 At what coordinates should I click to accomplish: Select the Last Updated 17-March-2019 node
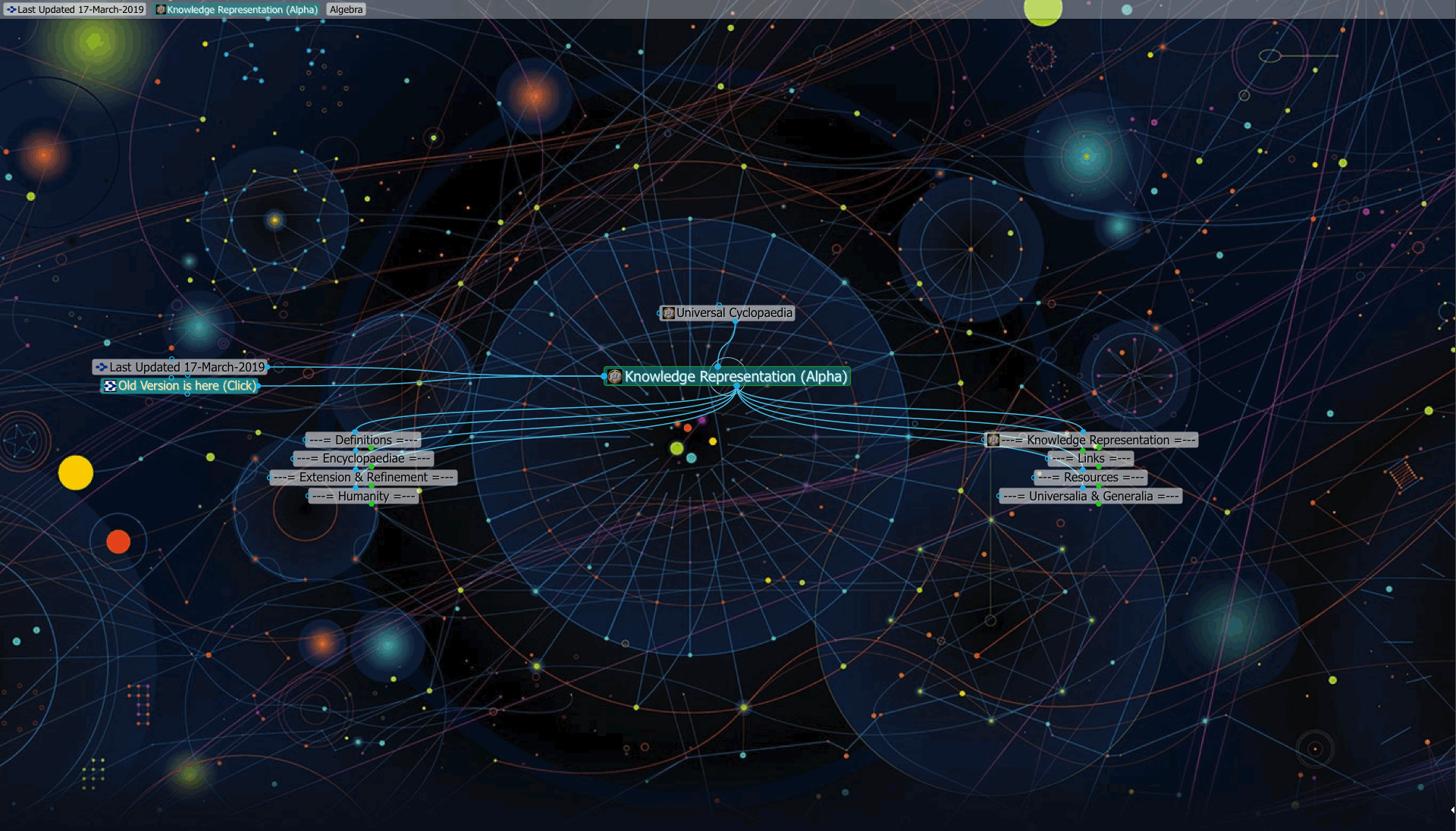[180, 367]
